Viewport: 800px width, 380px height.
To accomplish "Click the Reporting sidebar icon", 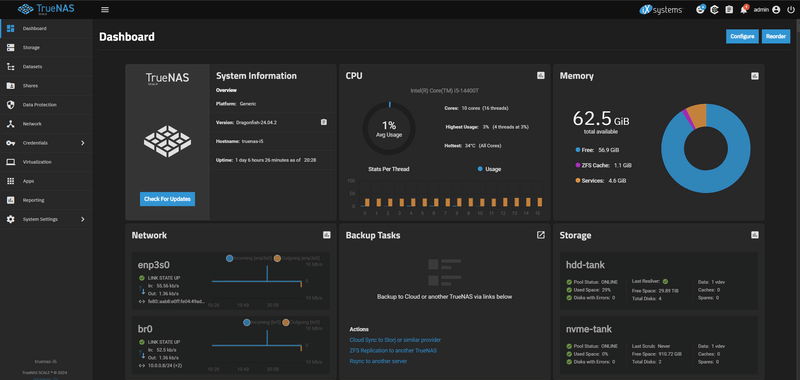I will pos(11,200).
